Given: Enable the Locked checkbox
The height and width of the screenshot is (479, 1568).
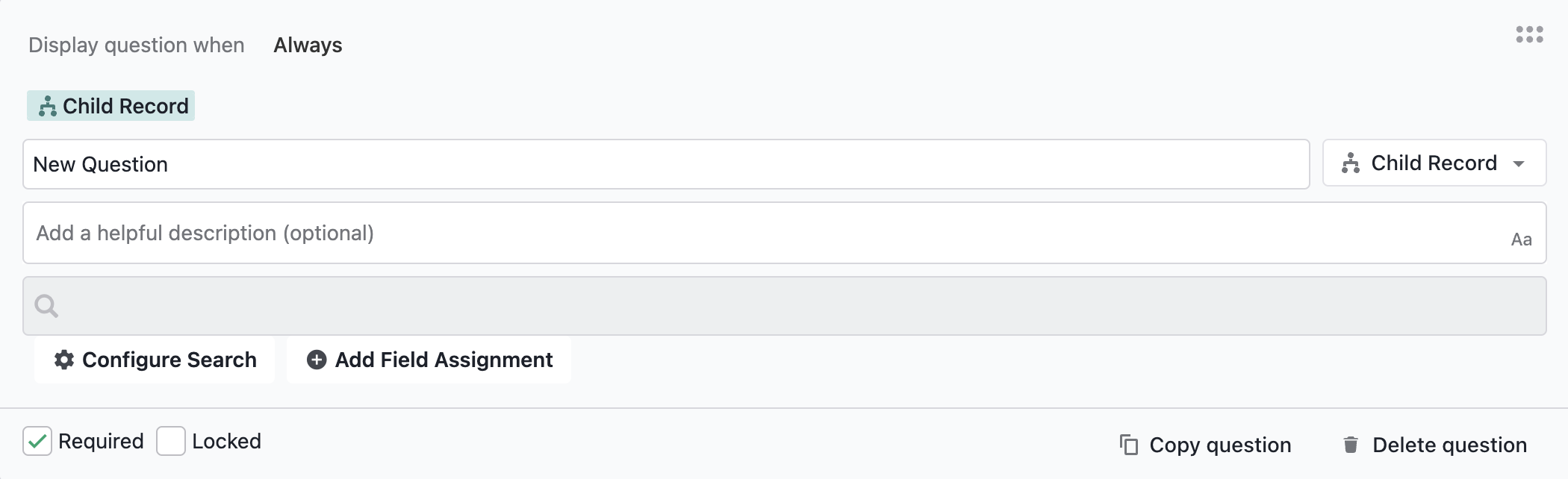Looking at the screenshot, I should coord(171,441).
